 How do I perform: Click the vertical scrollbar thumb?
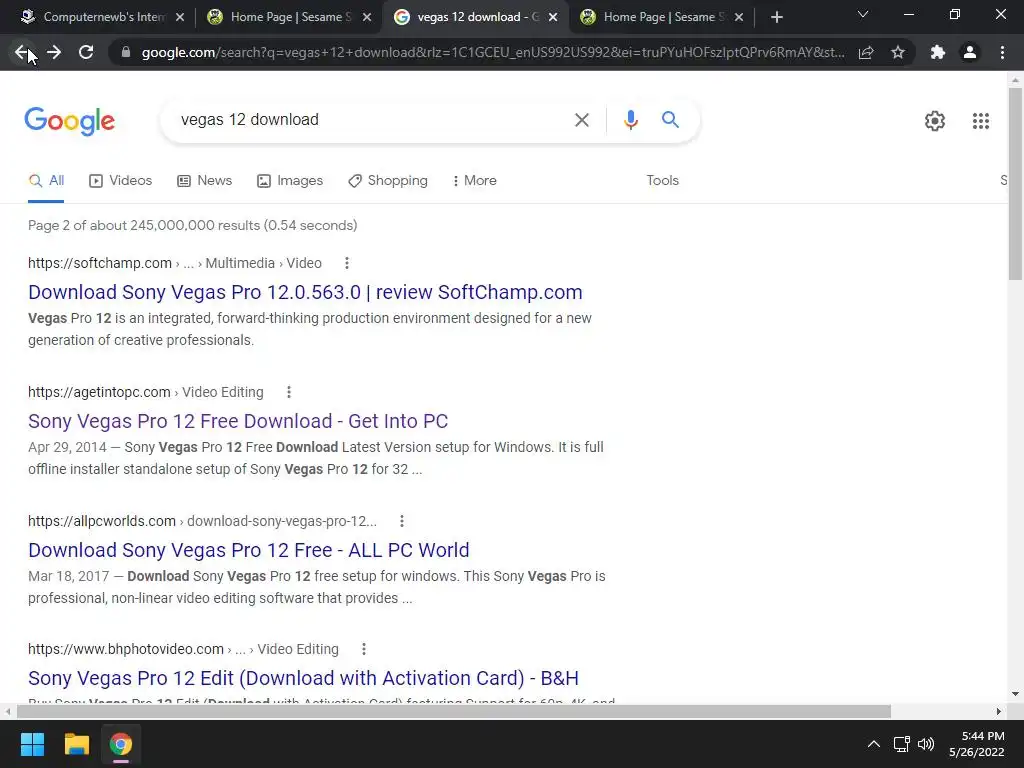[x=1015, y=184]
